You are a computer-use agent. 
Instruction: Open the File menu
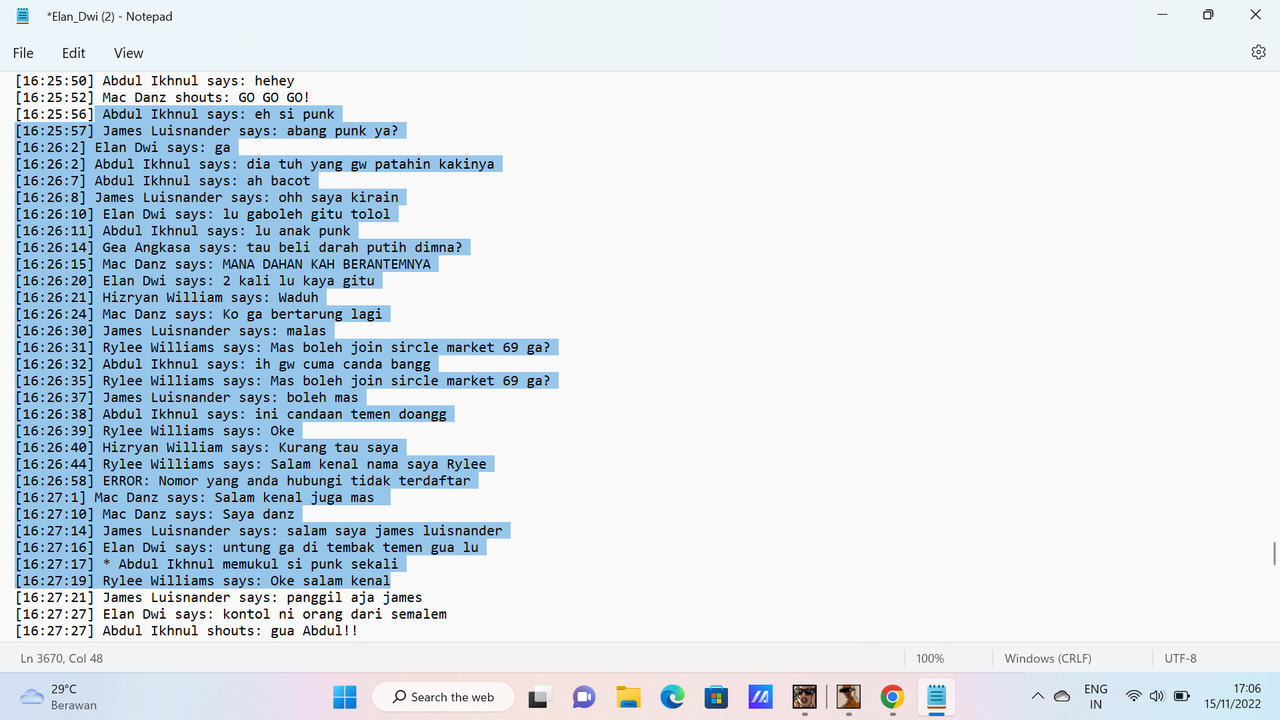click(23, 53)
